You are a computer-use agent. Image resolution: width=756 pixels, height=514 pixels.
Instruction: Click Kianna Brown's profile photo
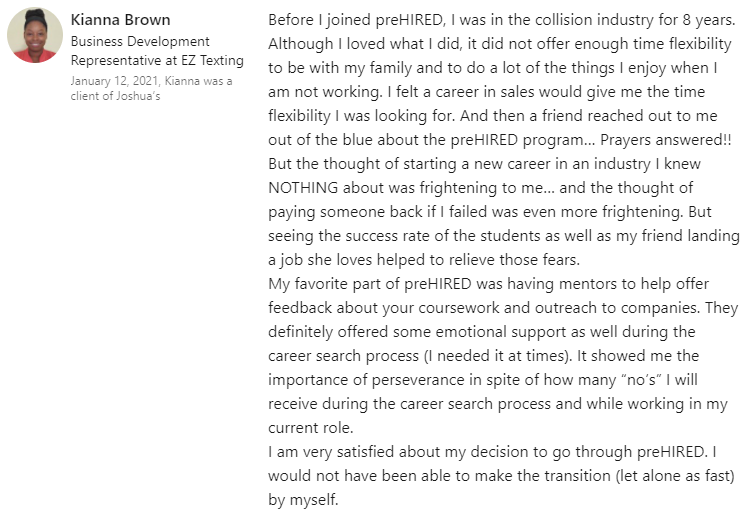click(x=35, y=34)
